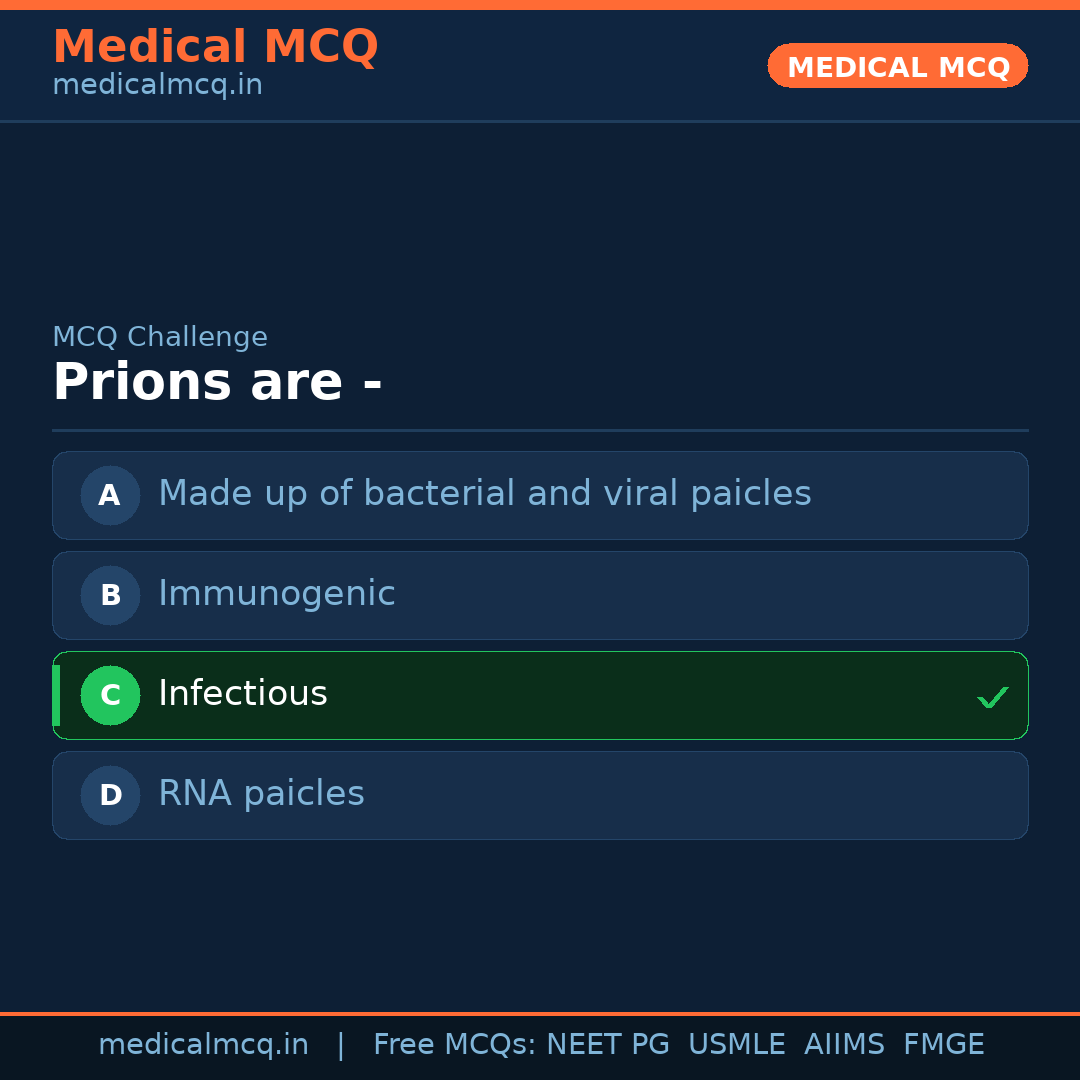Viewport: 1080px width, 1080px height.
Task: Open the medicalmcq.in footer link
Action: click(x=203, y=1044)
